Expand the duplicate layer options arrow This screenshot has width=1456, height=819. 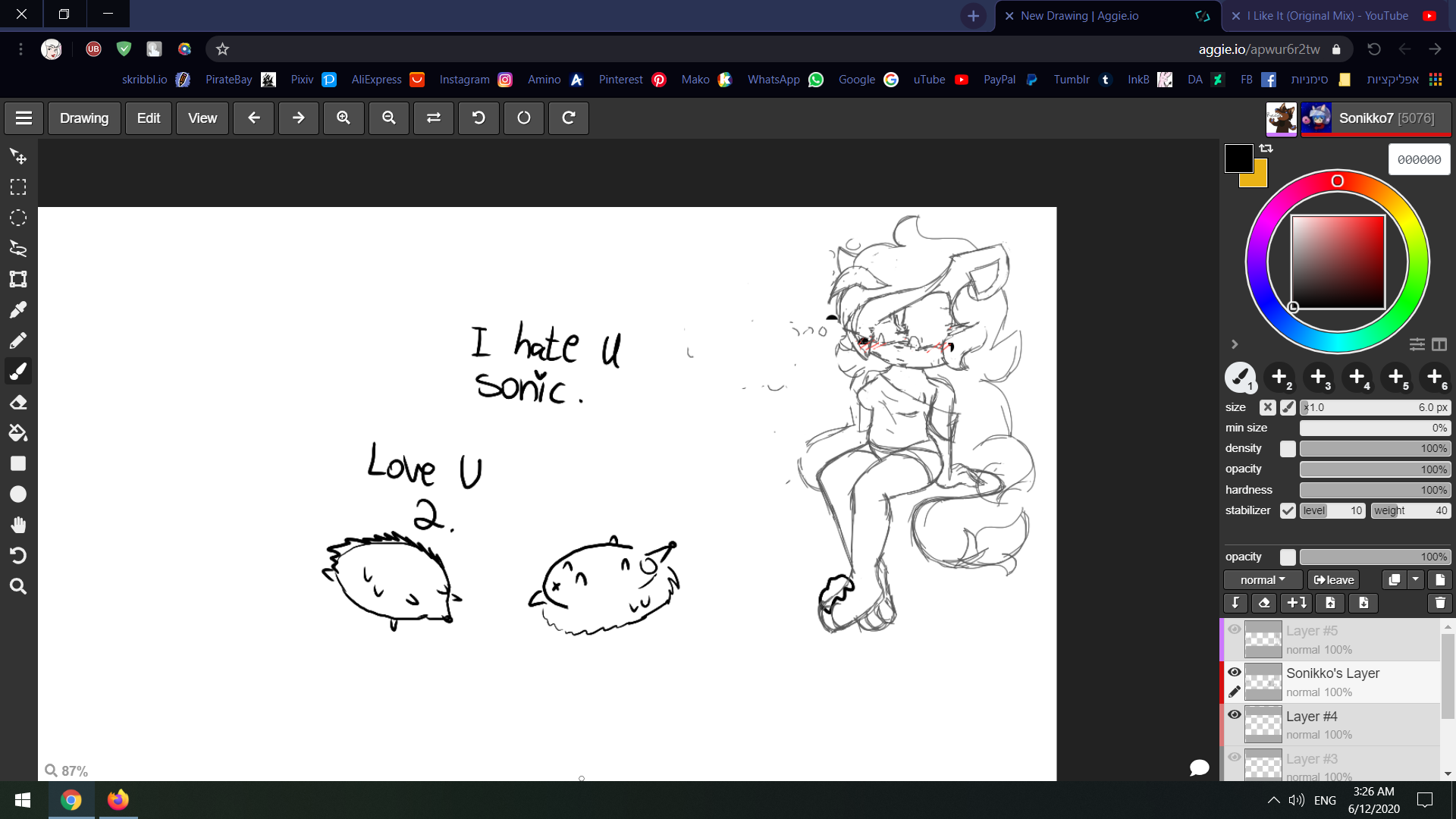pyautogui.click(x=1415, y=580)
